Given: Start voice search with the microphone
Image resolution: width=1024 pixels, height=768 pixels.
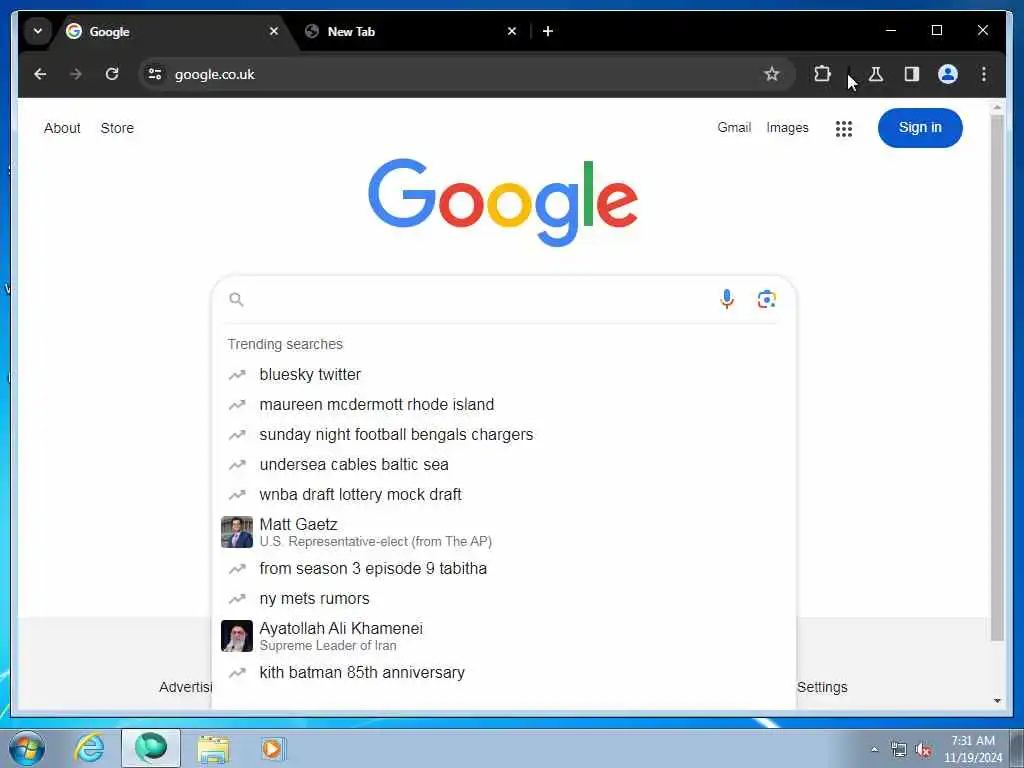Looking at the screenshot, I should coord(727,299).
